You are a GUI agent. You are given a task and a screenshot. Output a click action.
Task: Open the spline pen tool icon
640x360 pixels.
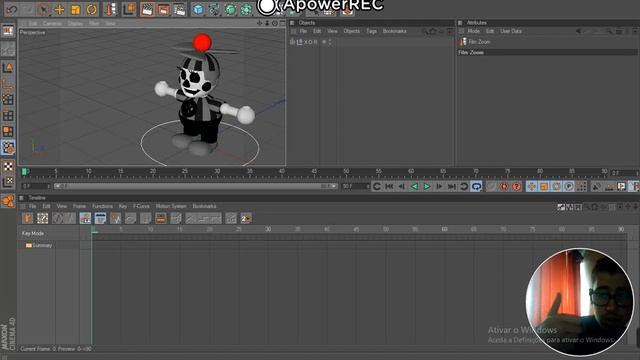point(214,9)
